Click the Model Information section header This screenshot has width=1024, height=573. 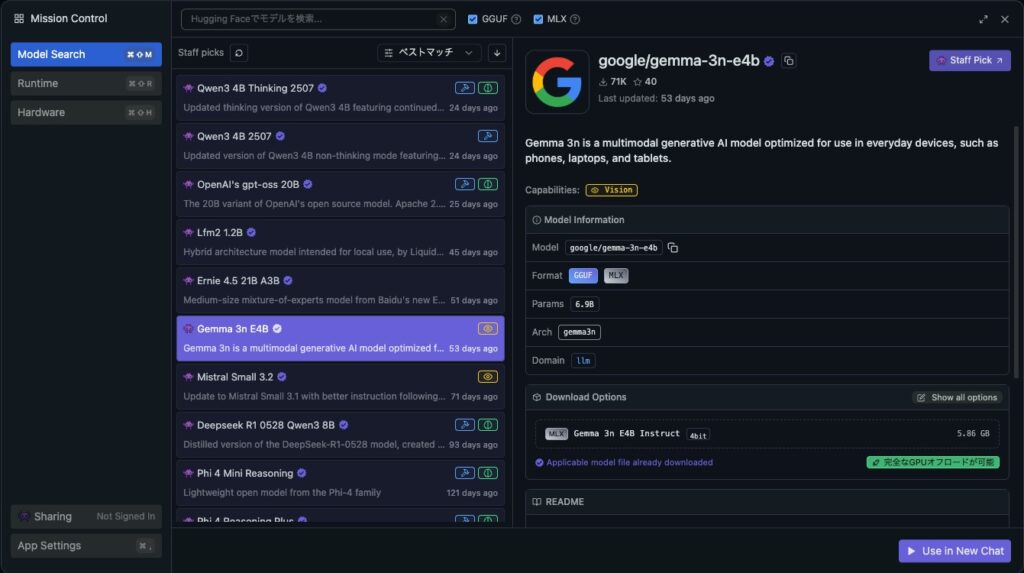click(767, 220)
